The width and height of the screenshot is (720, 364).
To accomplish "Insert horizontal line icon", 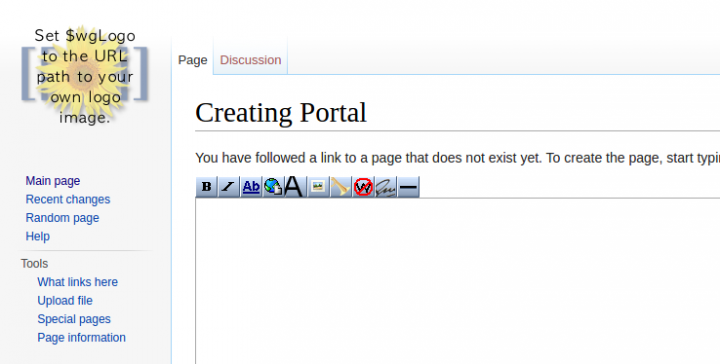I will pos(408,187).
